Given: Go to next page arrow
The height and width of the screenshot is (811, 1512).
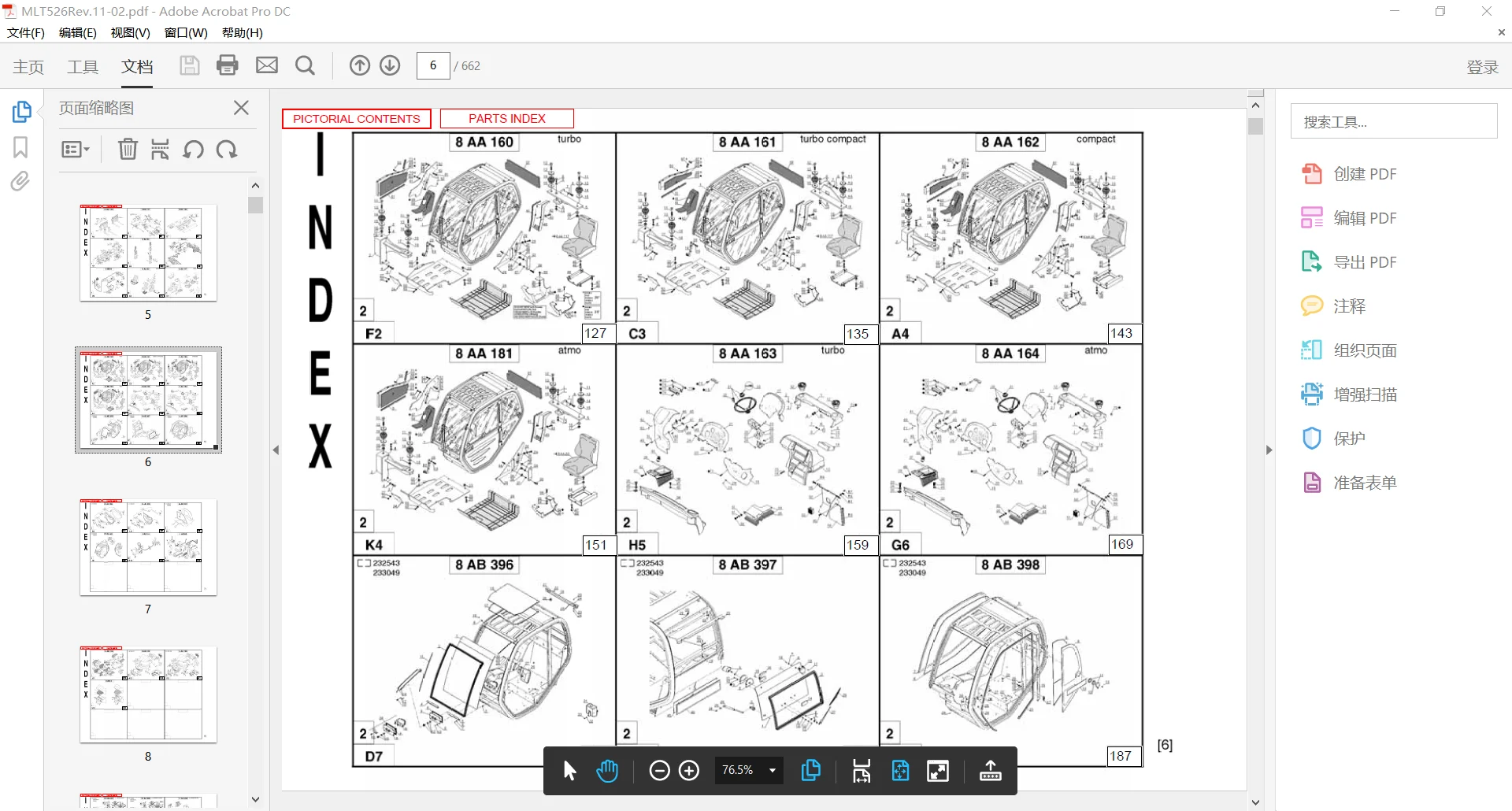Looking at the screenshot, I should [390, 65].
